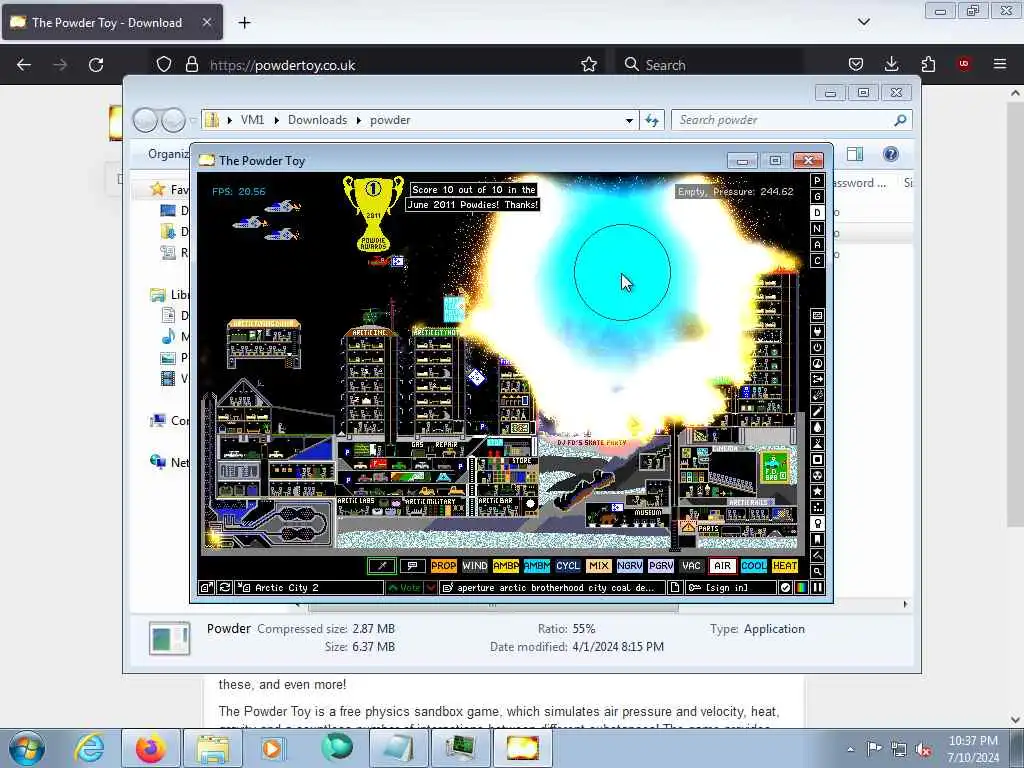This screenshot has width=1024, height=768.
Task: Open the Liquids menu droplet icon
Action: 817,428
